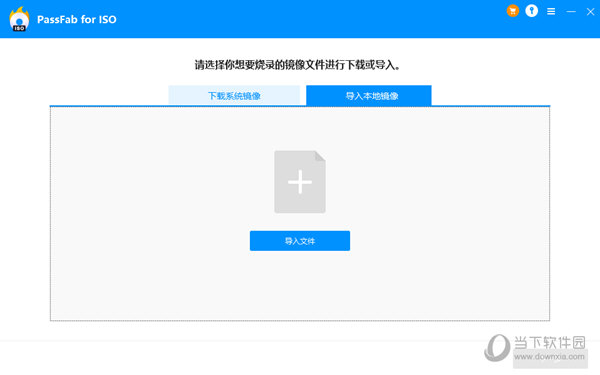Image resolution: width=600 pixels, height=375 pixels.
Task: Minimize the PassFab window
Action: pos(571,11)
